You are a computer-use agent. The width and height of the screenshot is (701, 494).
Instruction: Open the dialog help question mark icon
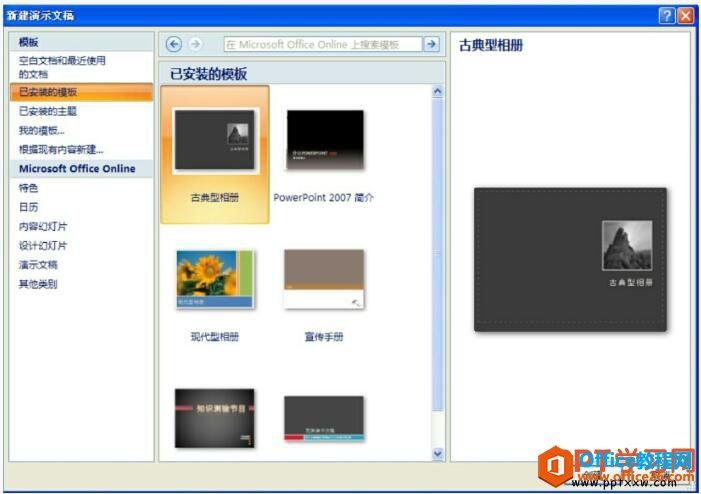pyautogui.click(x=666, y=16)
